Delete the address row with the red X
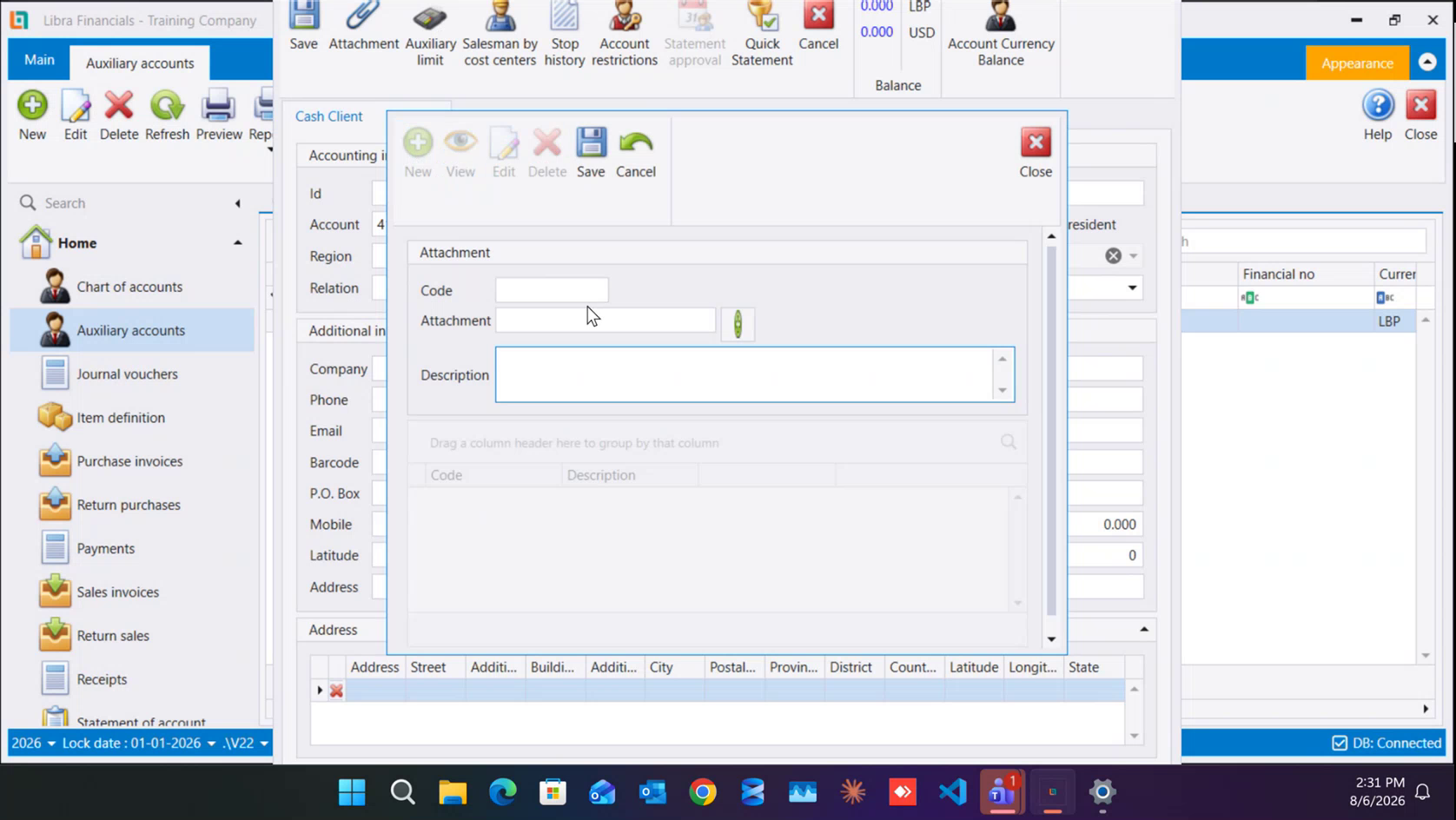Viewport: 1456px width, 820px height. (x=336, y=691)
